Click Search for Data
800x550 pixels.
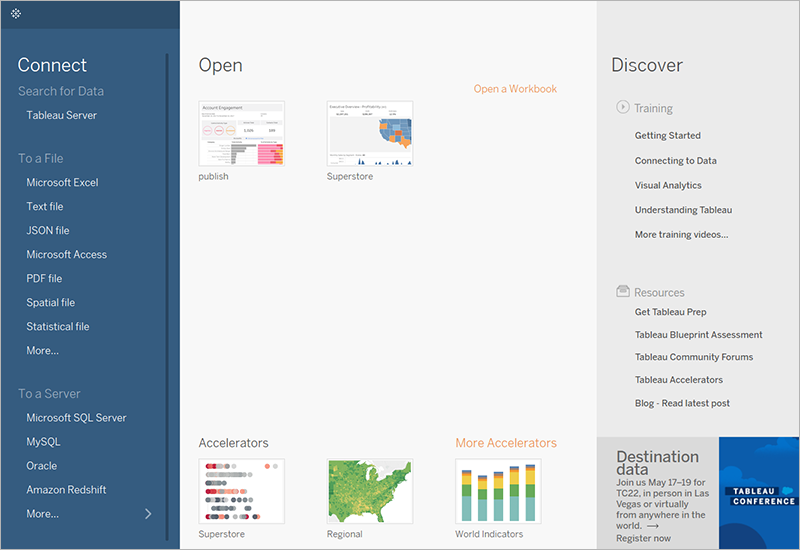[61, 91]
